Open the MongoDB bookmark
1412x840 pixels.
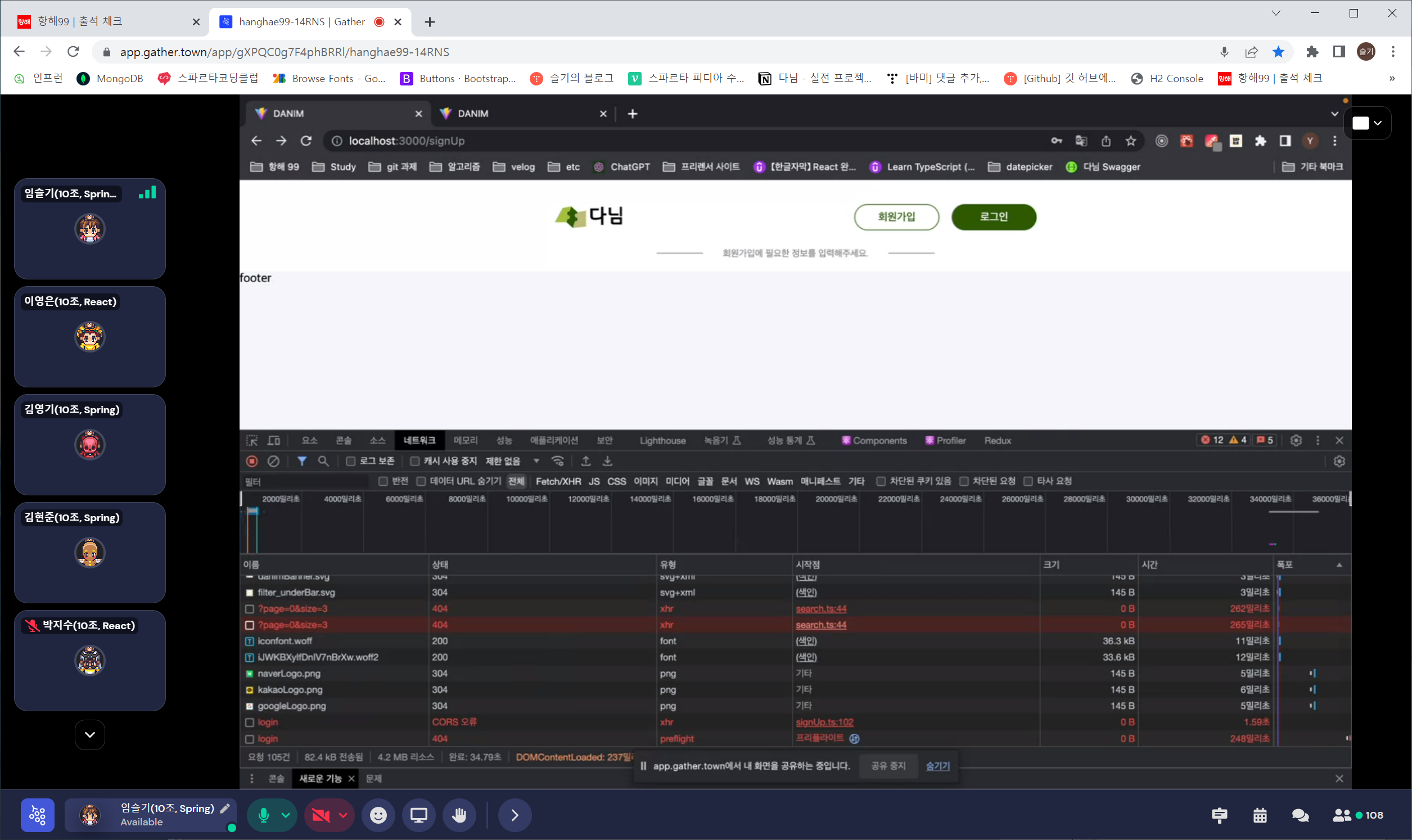tap(110, 78)
